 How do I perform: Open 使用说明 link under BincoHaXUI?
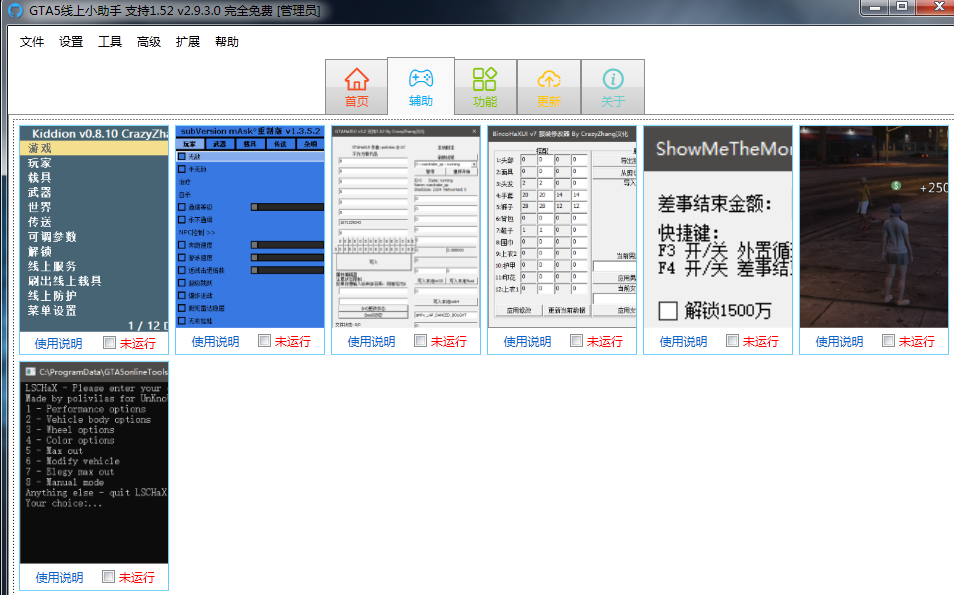coord(527,342)
